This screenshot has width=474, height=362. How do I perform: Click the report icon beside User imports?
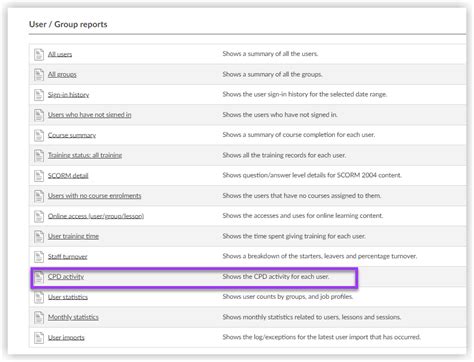[39, 338]
